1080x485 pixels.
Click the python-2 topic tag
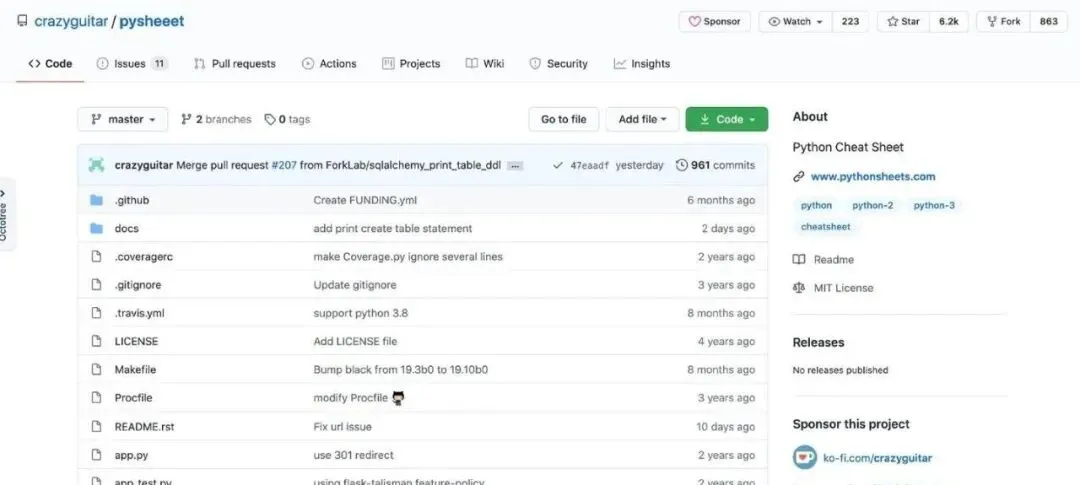(x=873, y=205)
